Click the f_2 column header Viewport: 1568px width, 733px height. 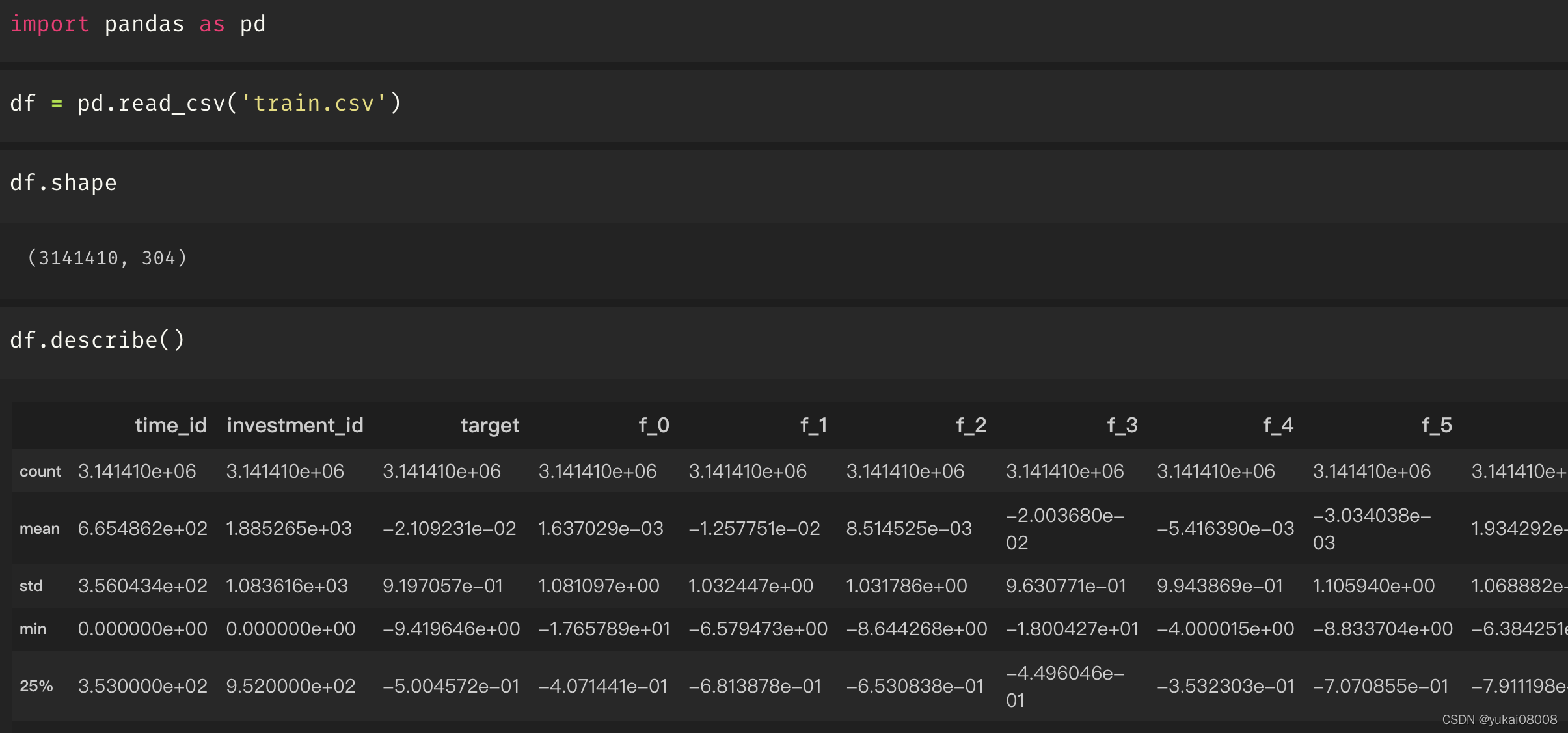[x=971, y=425]
